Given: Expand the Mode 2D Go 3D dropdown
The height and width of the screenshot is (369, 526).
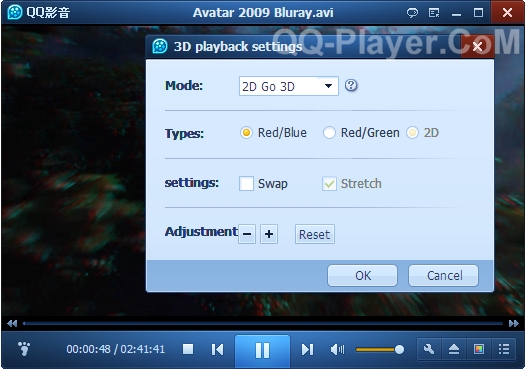Looking at the screenshot, I should point(288,86).
